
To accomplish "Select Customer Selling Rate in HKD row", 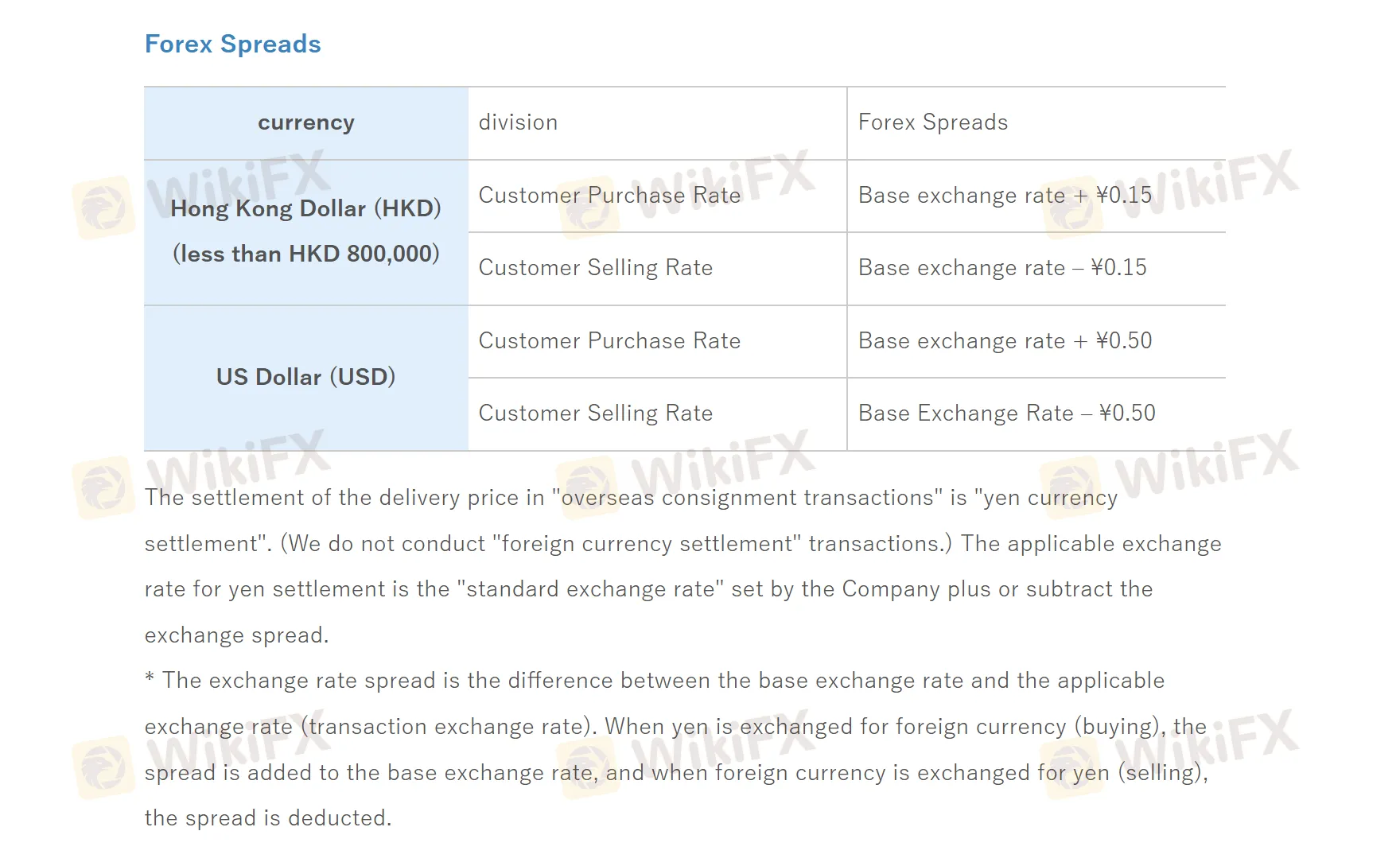I will (657, 269).
